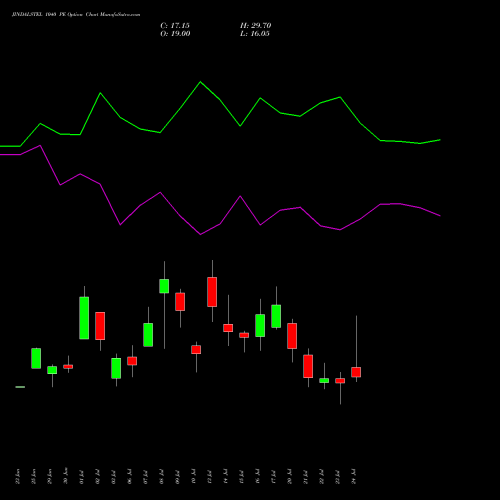Click the tall green candle above 01 Jul

[x=84, y=318]
